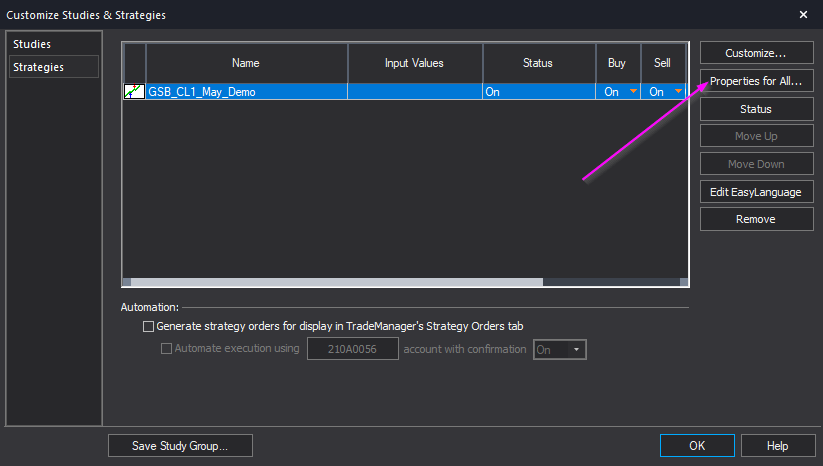Screen dimensions: 823x466
Task: Enable Generate strategy orders checkbox
Action: tap(149, 326)
